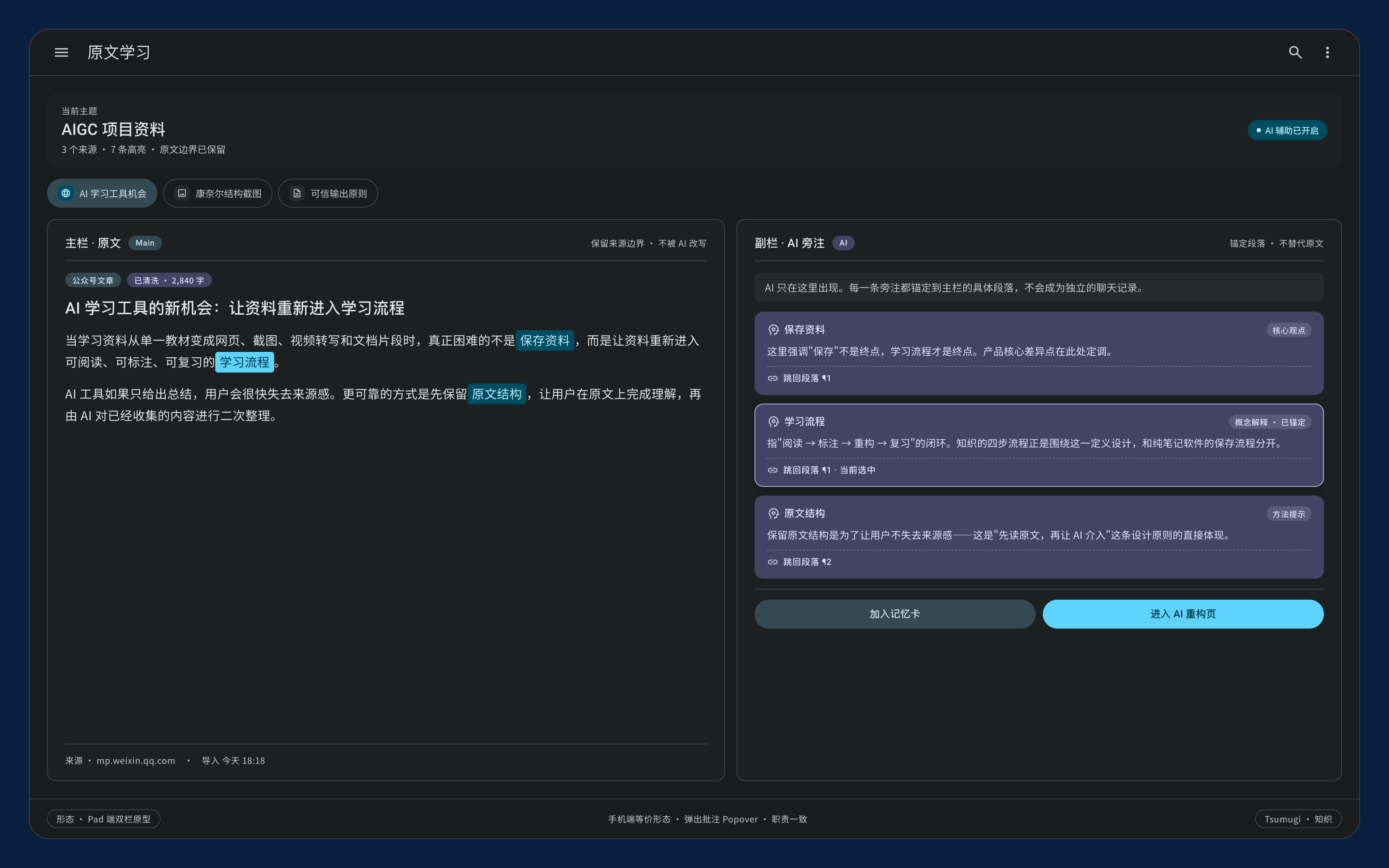Open the more options vertical dots menu

[x=1327, y=52]
